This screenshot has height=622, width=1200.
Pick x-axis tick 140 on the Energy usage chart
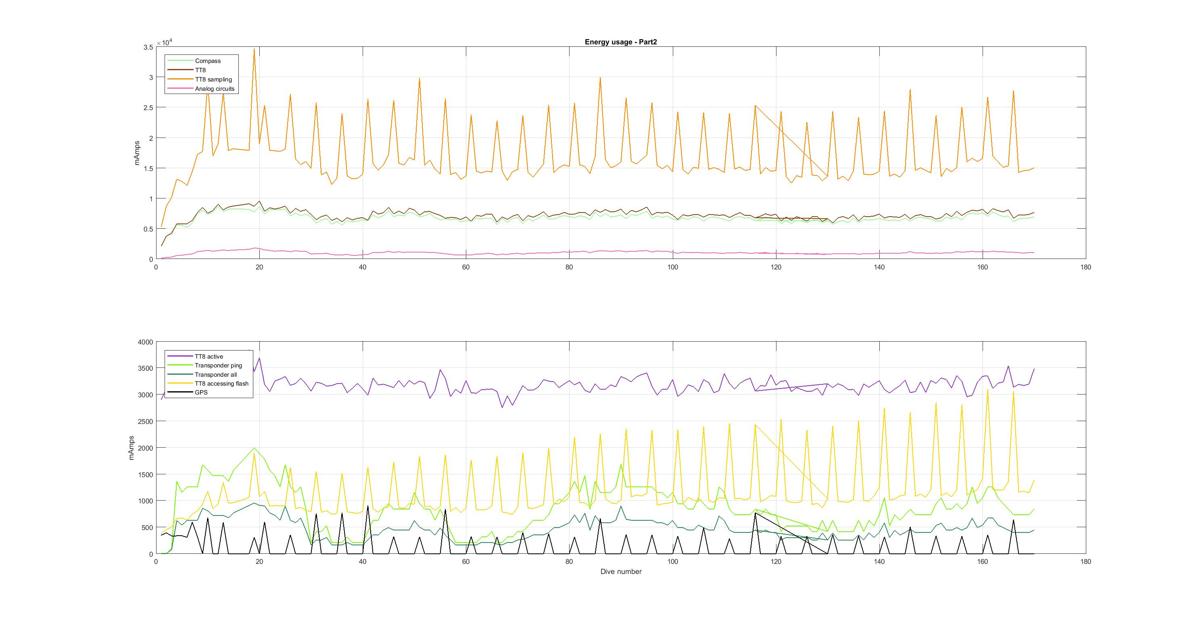pos(880,267)
